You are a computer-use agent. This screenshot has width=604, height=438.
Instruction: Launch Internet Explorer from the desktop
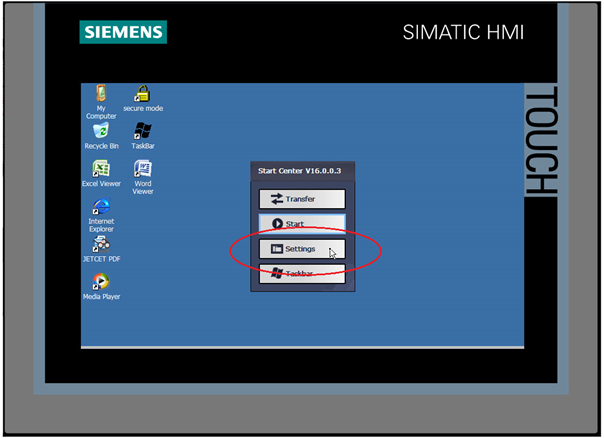click(101, 215)
